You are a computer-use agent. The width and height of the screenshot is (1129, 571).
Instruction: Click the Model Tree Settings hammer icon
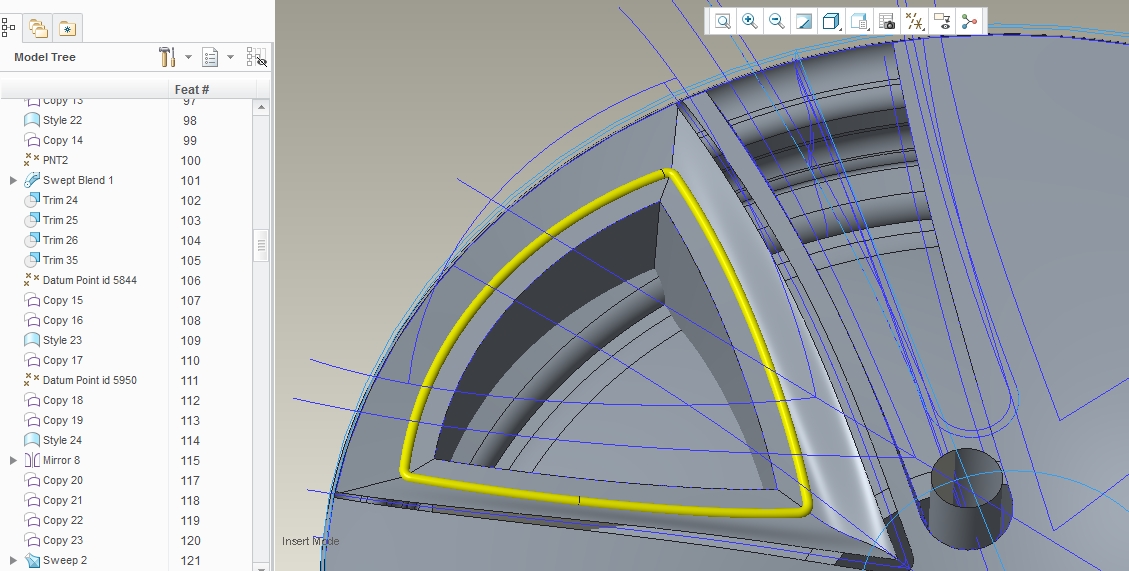[x=167, y=57]
